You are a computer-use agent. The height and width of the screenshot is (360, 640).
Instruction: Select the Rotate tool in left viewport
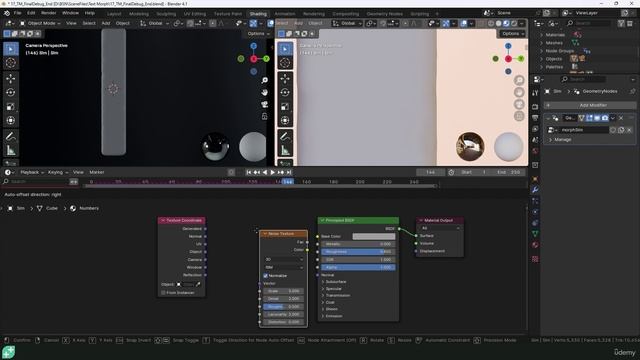pos(11,93)
